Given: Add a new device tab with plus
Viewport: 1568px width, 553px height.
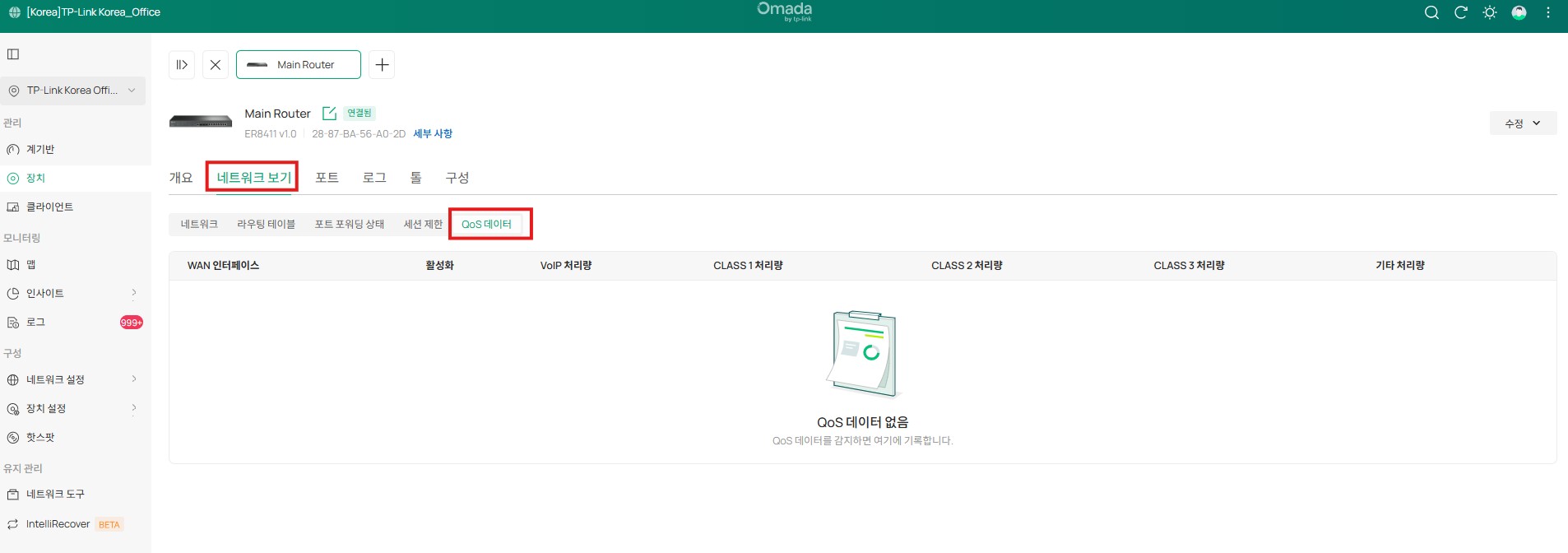Looking at the screenshot, I should coord(382,65).
